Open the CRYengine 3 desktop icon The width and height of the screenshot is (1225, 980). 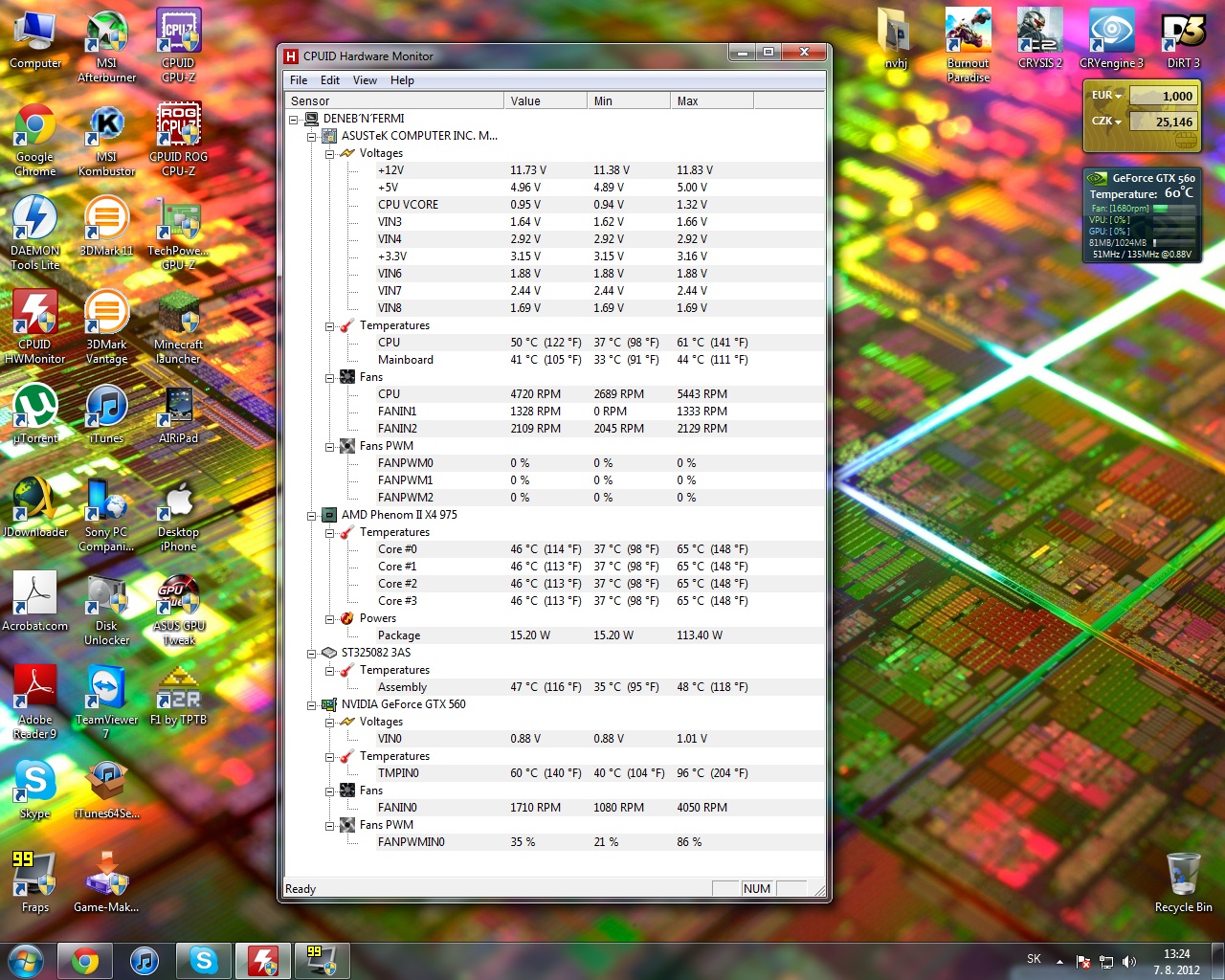click(x=1111, y=39)
